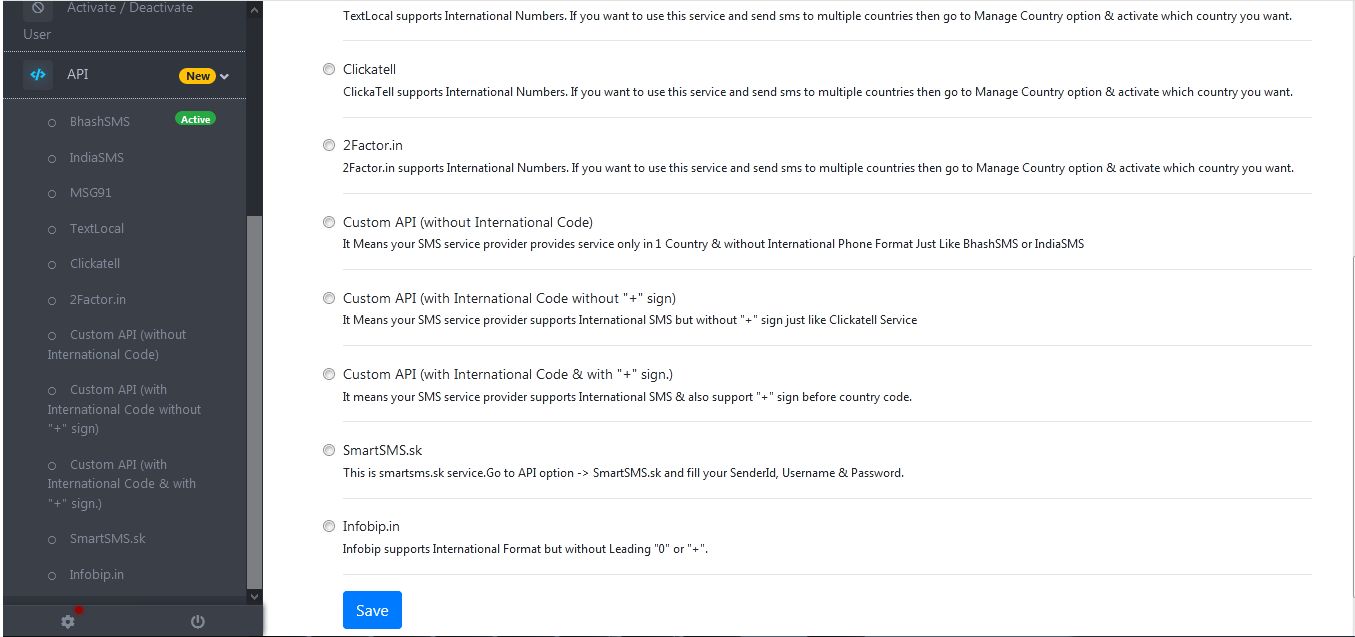This screenshot has height=637, width=1355.
Task: Click the green Active badge on BhashSMS
Action: (193, 118)
